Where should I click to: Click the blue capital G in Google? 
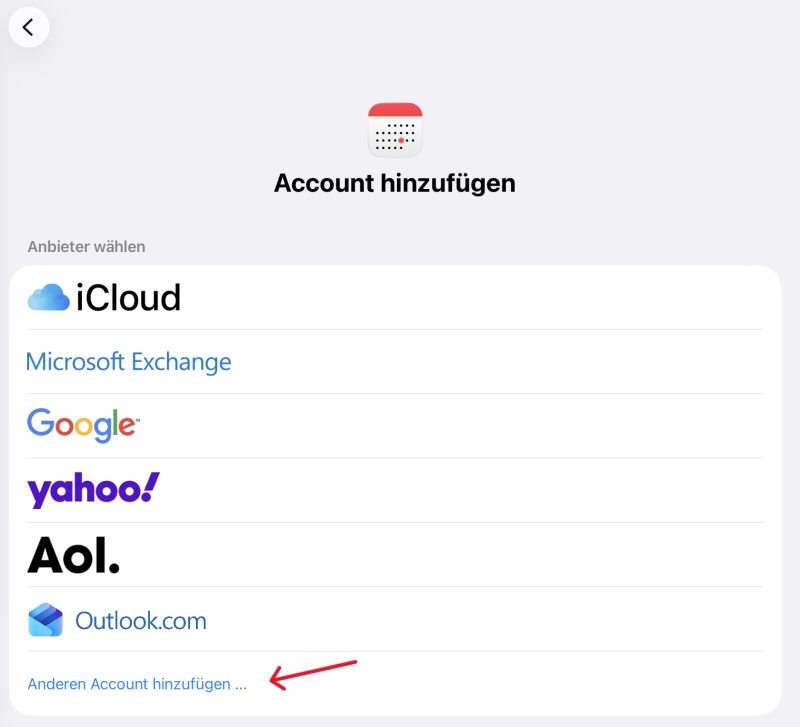[x=40, y=422]
